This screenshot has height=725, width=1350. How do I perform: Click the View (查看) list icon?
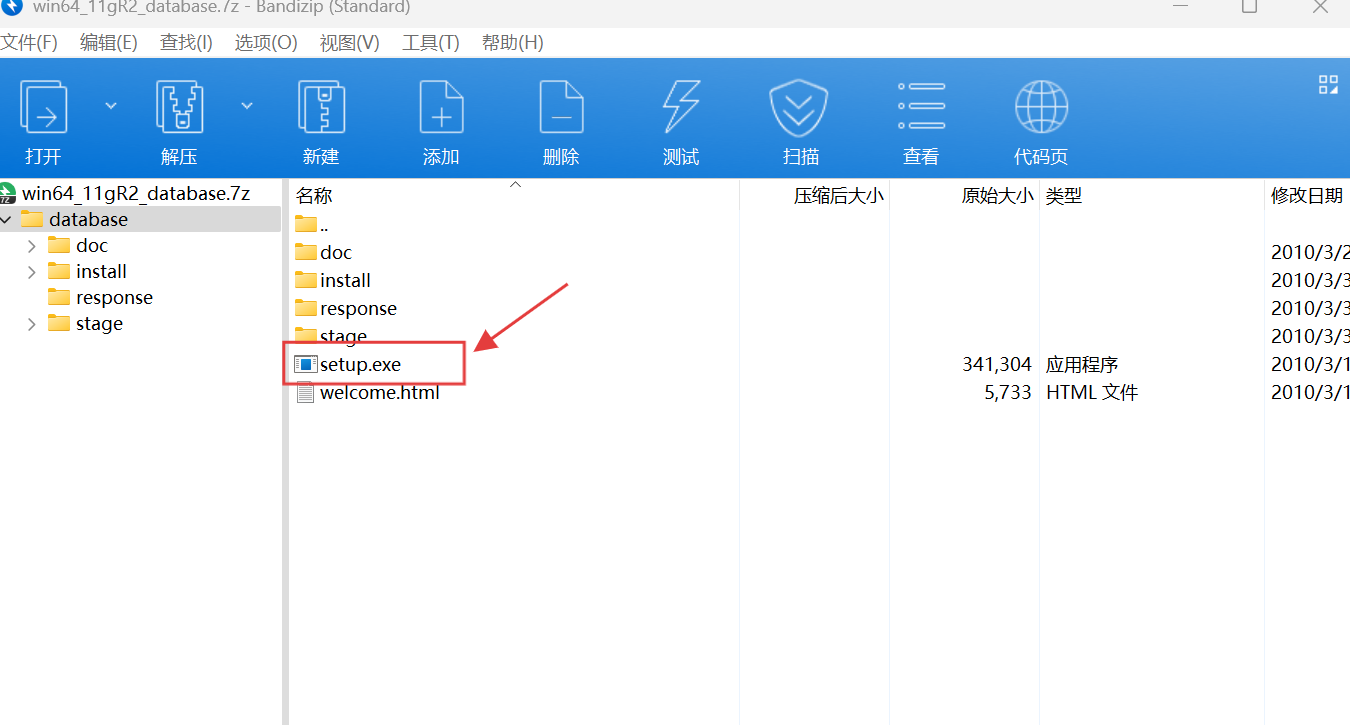point(921,107)
